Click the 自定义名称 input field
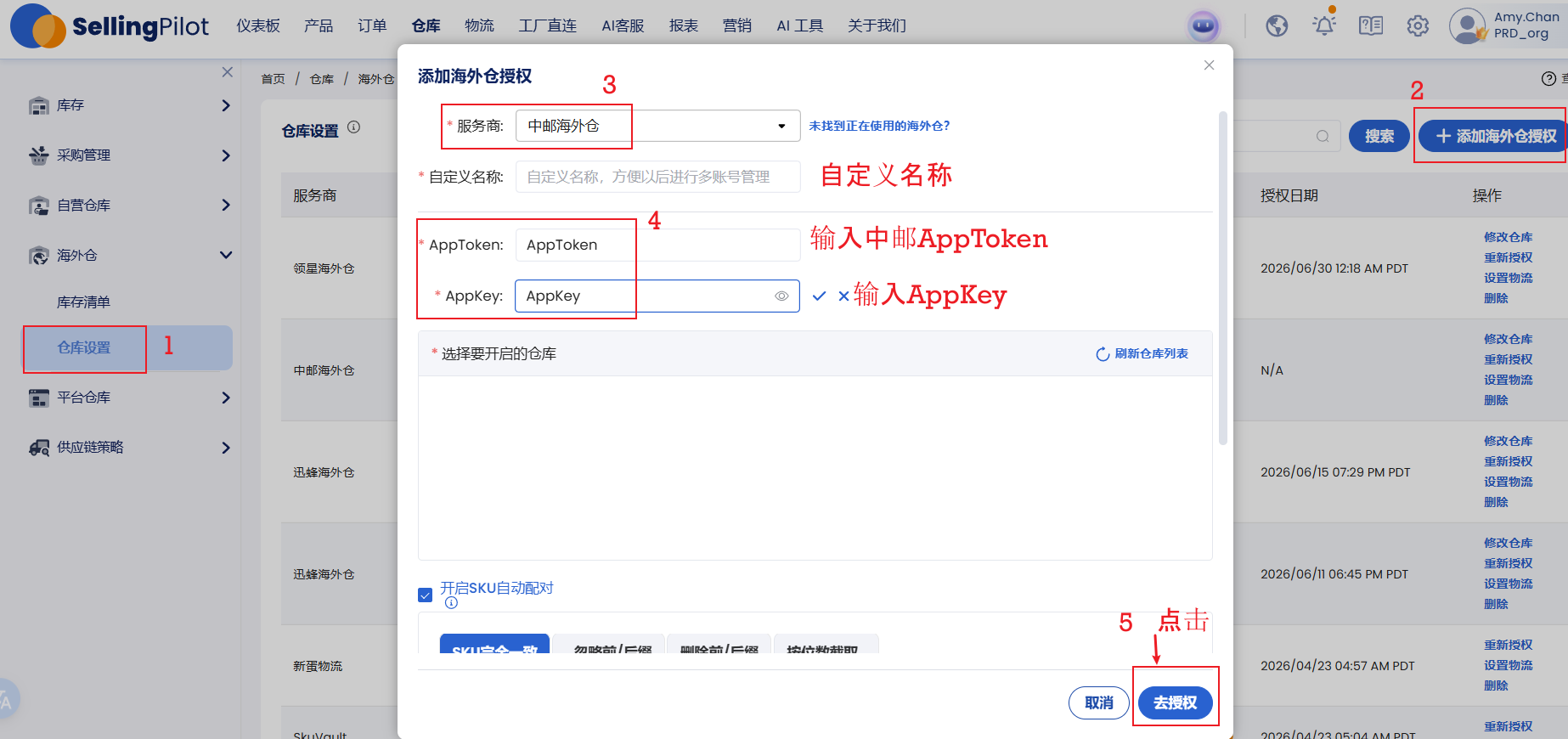Image resolution: width=1568 pixels, height=739 pixels. point(657,177)
